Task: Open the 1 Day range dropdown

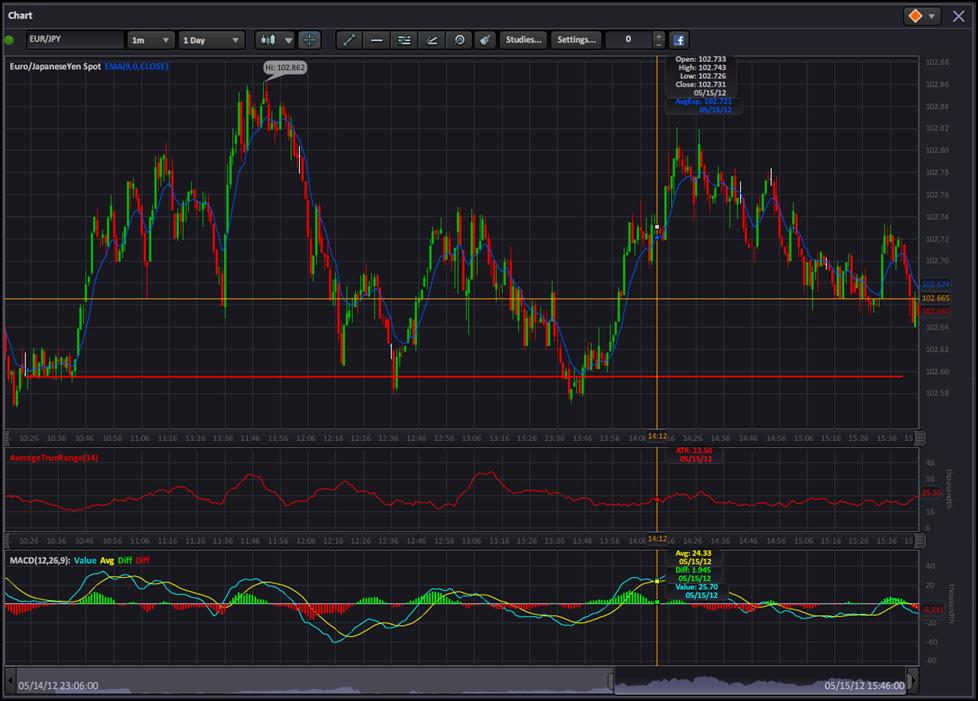Action: pos(211,40)
